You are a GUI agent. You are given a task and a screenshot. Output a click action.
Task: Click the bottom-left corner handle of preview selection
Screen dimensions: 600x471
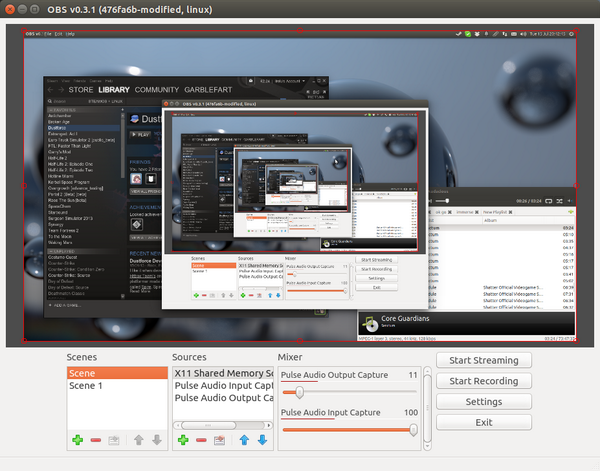click(24, 341)
